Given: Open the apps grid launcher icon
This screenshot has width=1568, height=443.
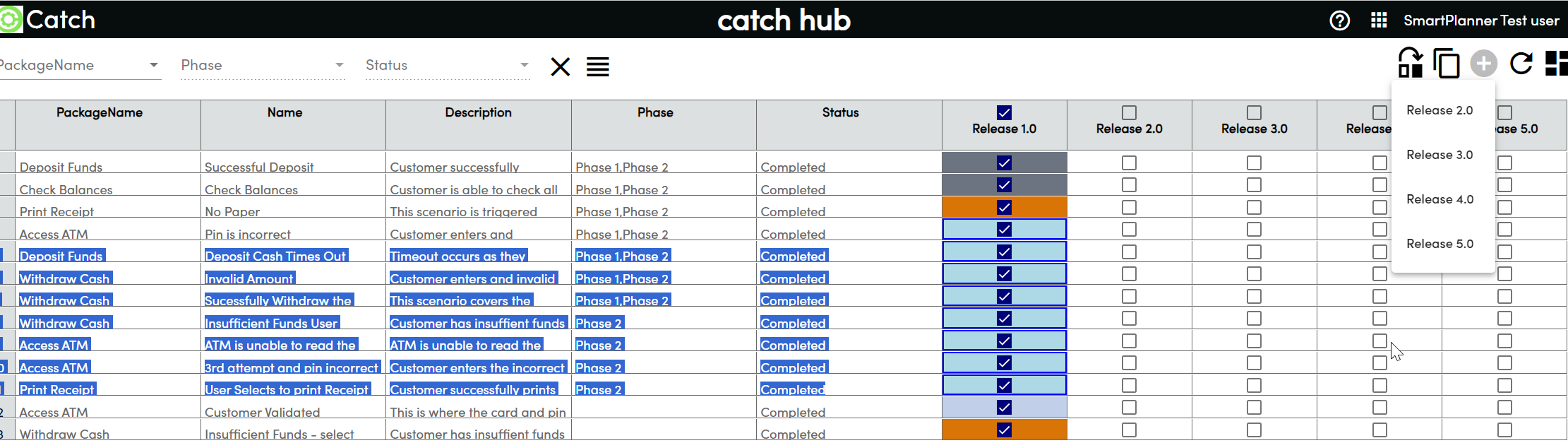Looking at the screenshot, I should pos(1379,20).
